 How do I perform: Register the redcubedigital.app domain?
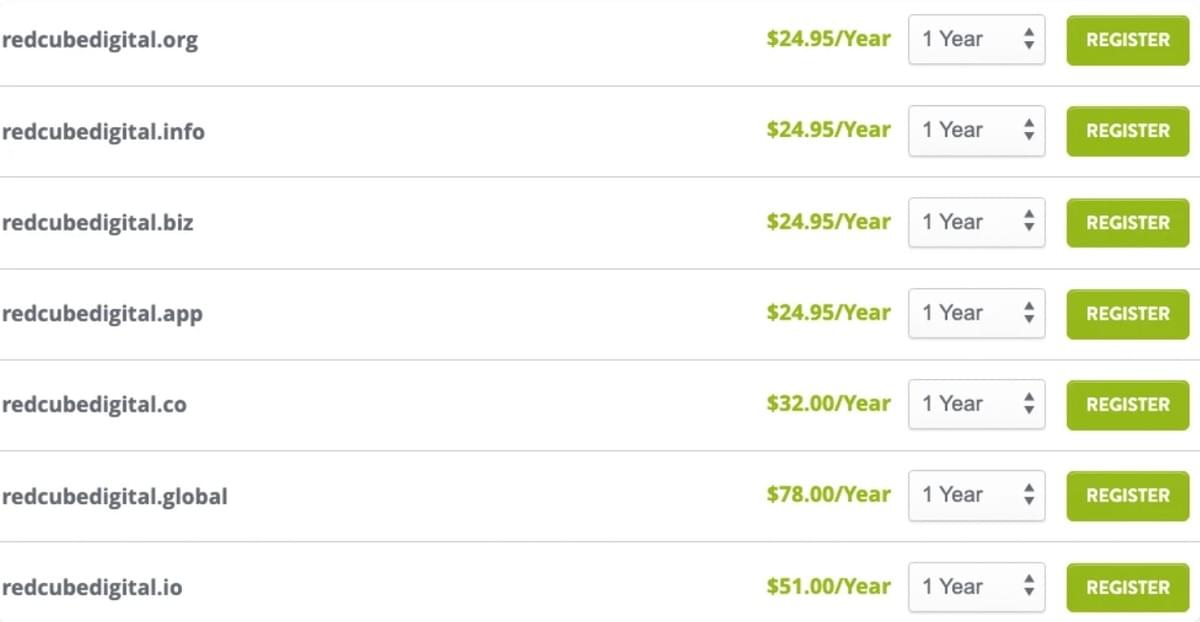[x=1127, y=314]
